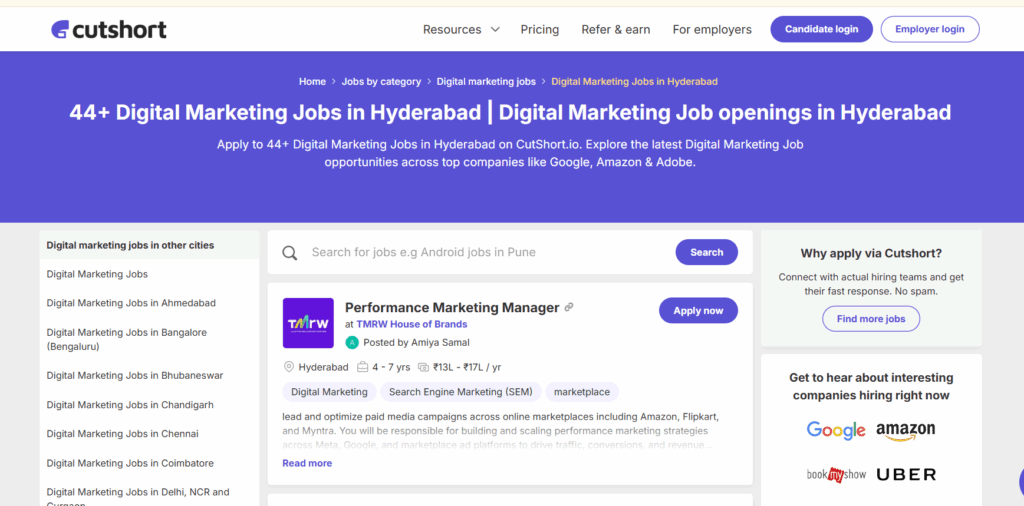
Task: Copy link icon next to job title
Action: click(569, 307)
